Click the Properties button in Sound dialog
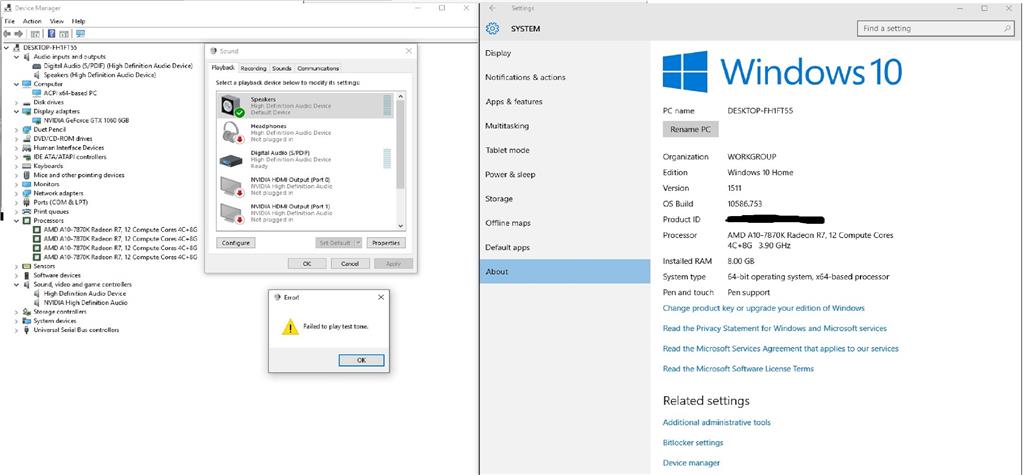The image size is (1024, 475). point(386,242)
